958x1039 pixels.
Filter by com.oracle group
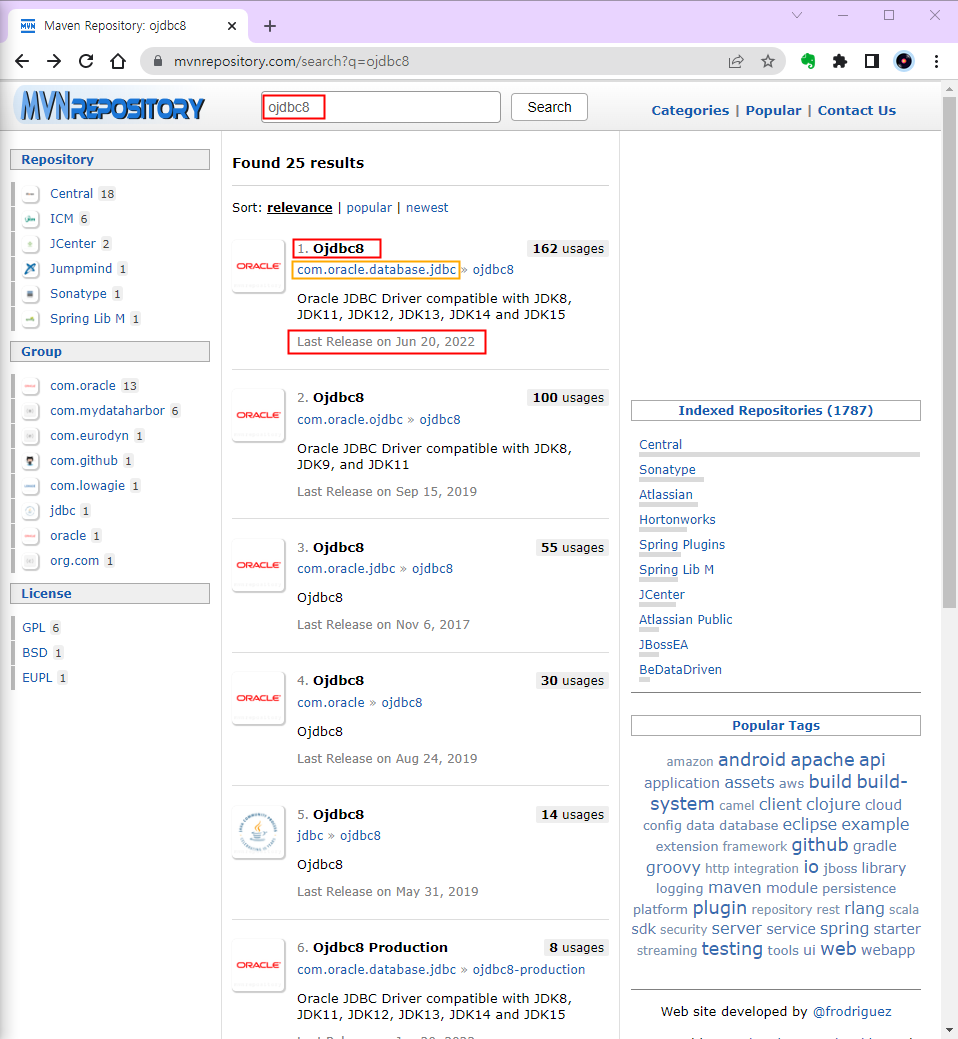(x=83, y=386)
